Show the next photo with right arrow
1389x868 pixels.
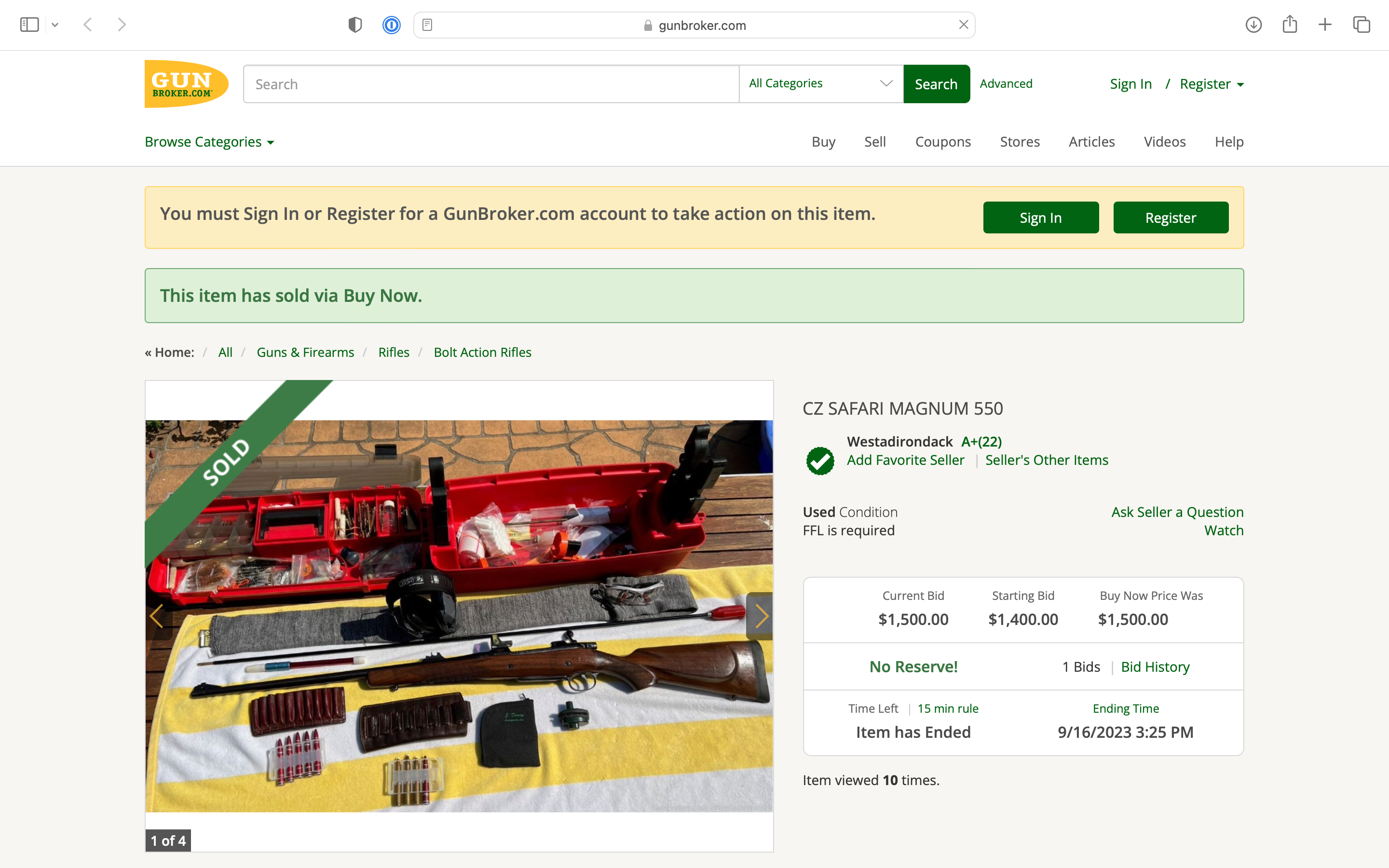[x=759, y=616]
